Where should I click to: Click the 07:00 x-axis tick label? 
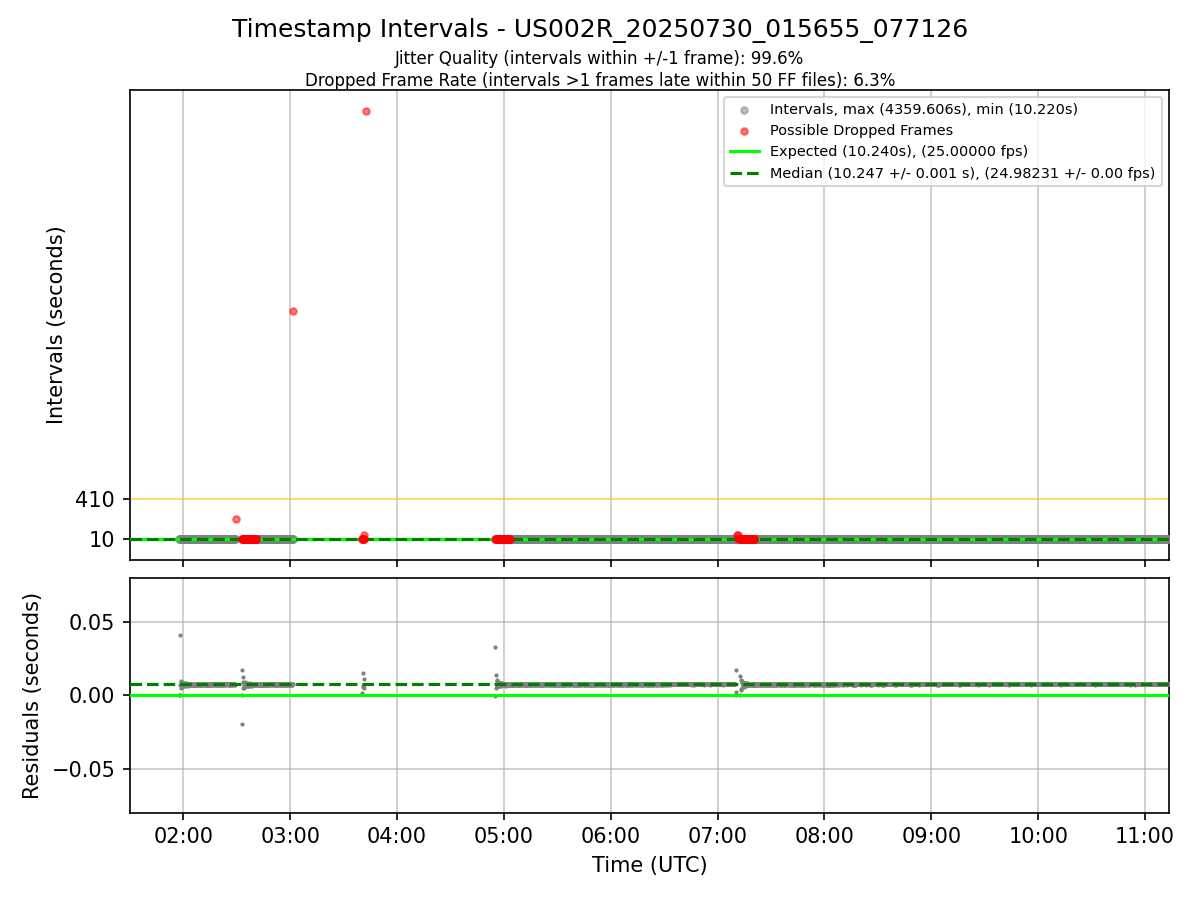click(x=718, y=836)
